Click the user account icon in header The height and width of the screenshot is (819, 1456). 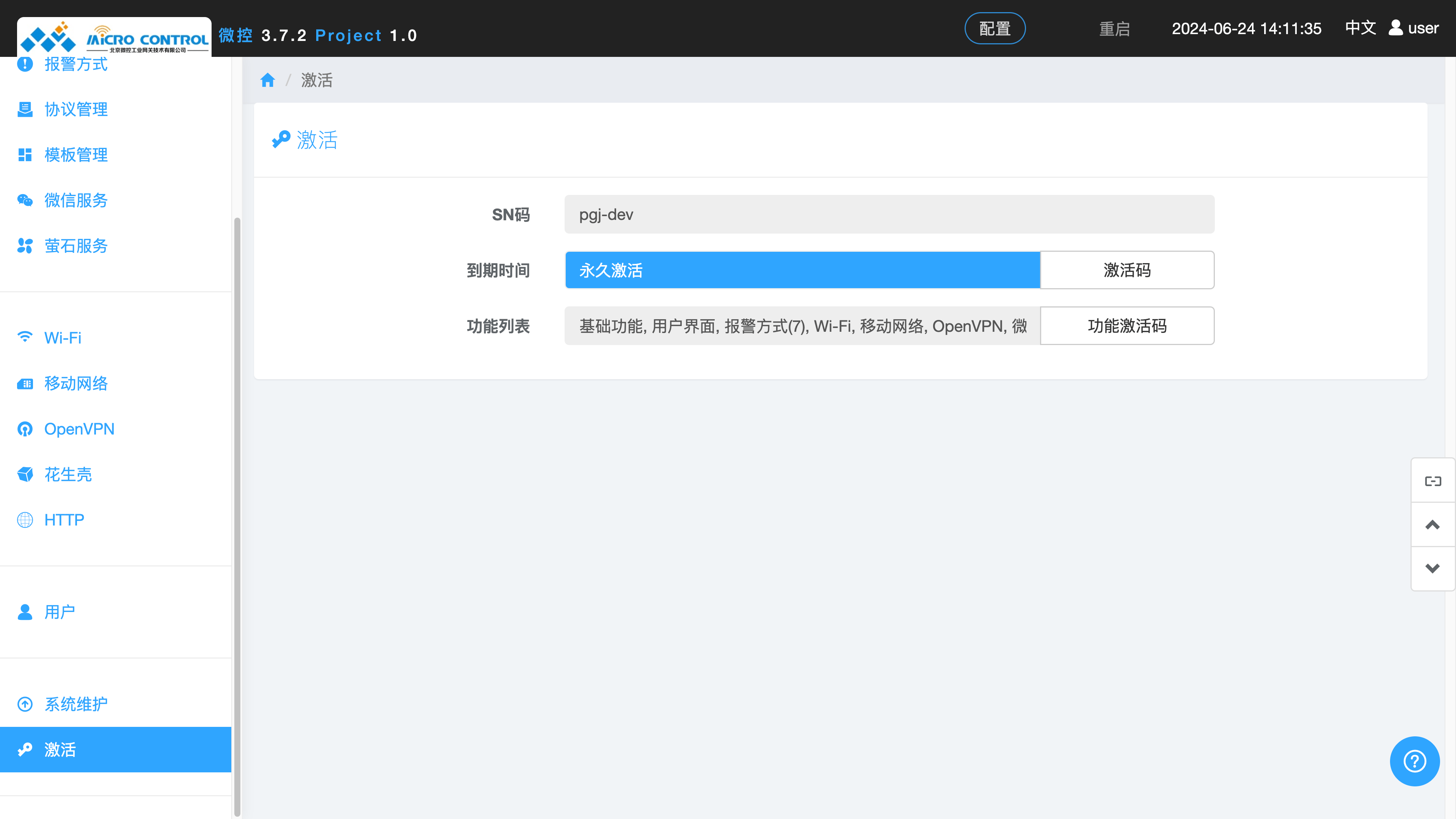click(1395, 28)
